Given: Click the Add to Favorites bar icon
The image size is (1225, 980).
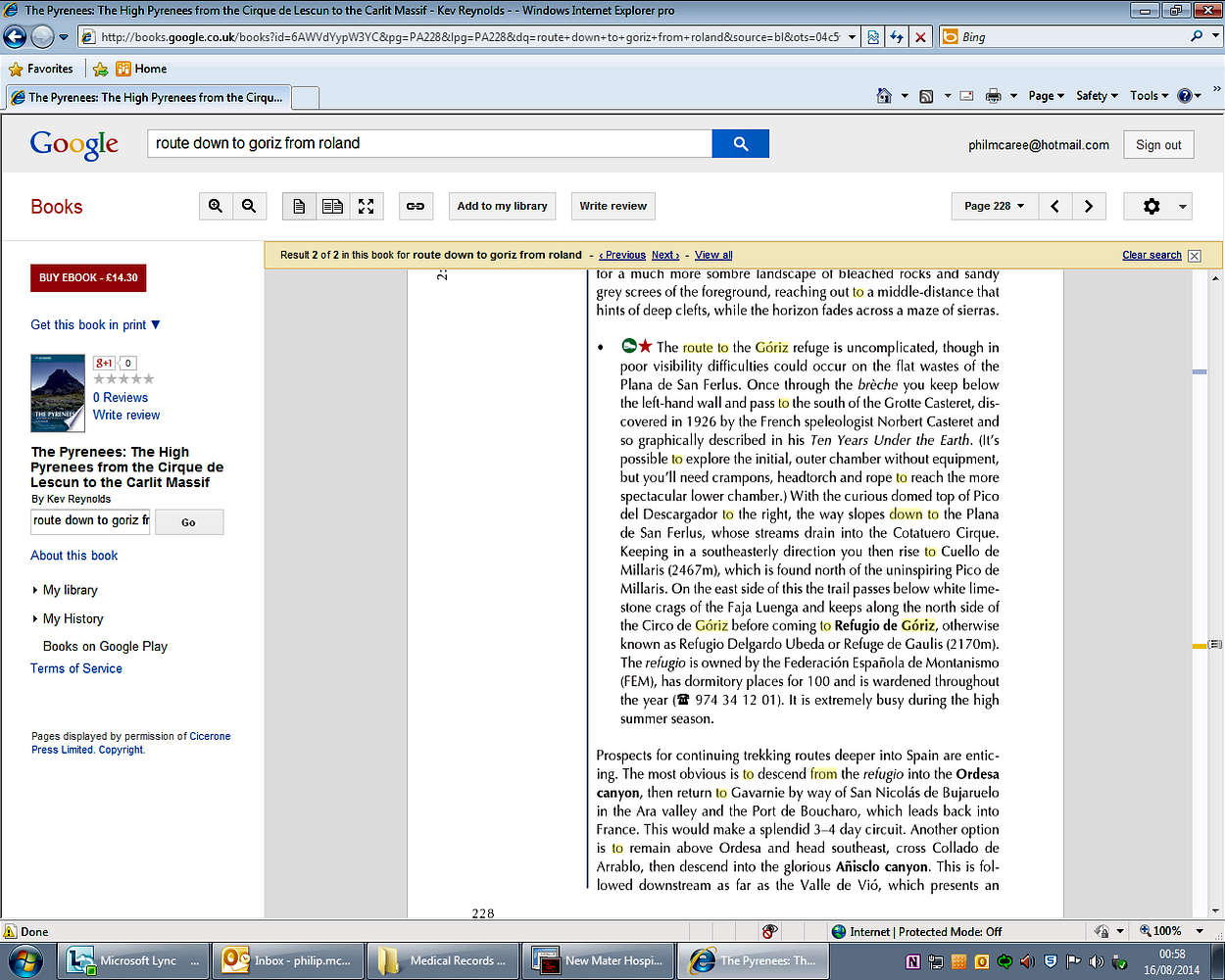Looking at the screenshot, I should 100,69.
